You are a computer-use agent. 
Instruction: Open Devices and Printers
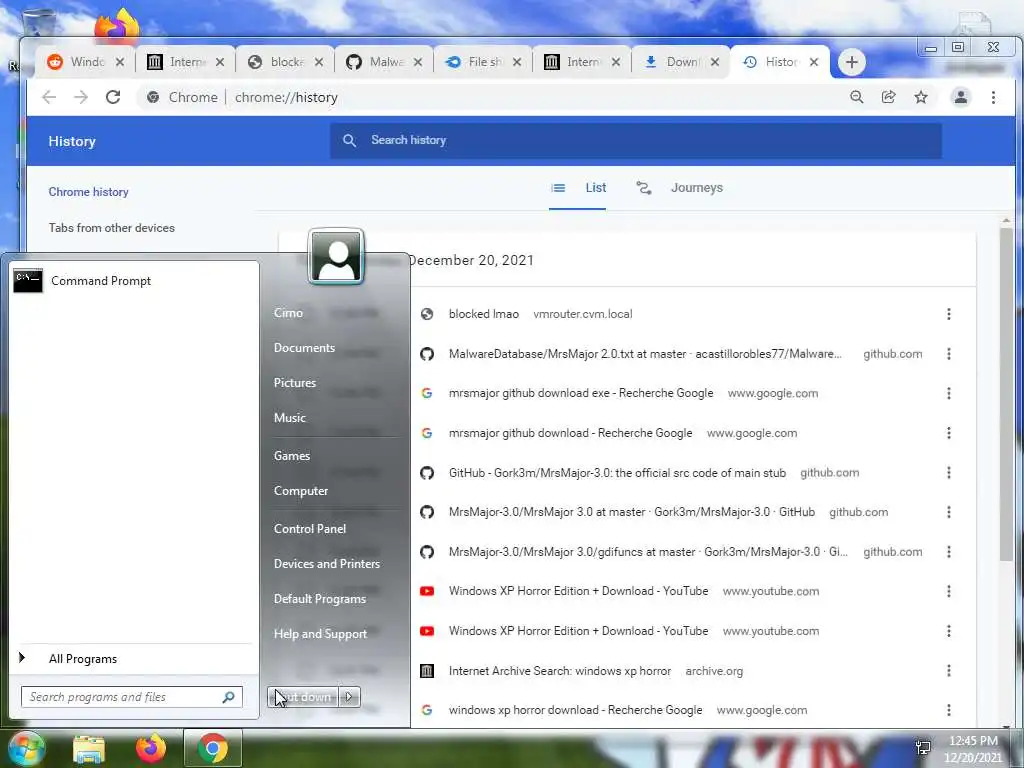327,564
